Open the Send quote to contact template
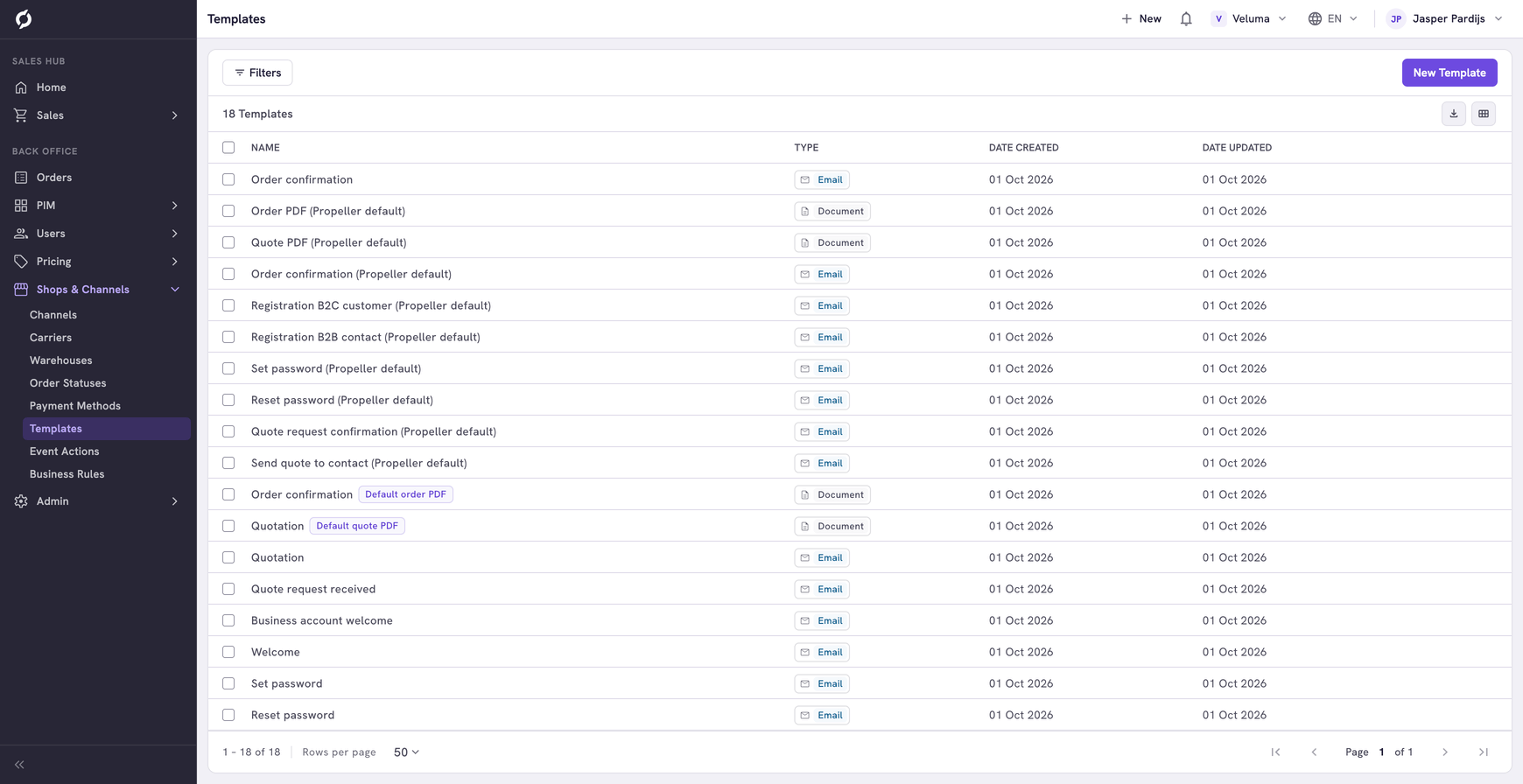 pyautogui.click(x=359, y=463)
